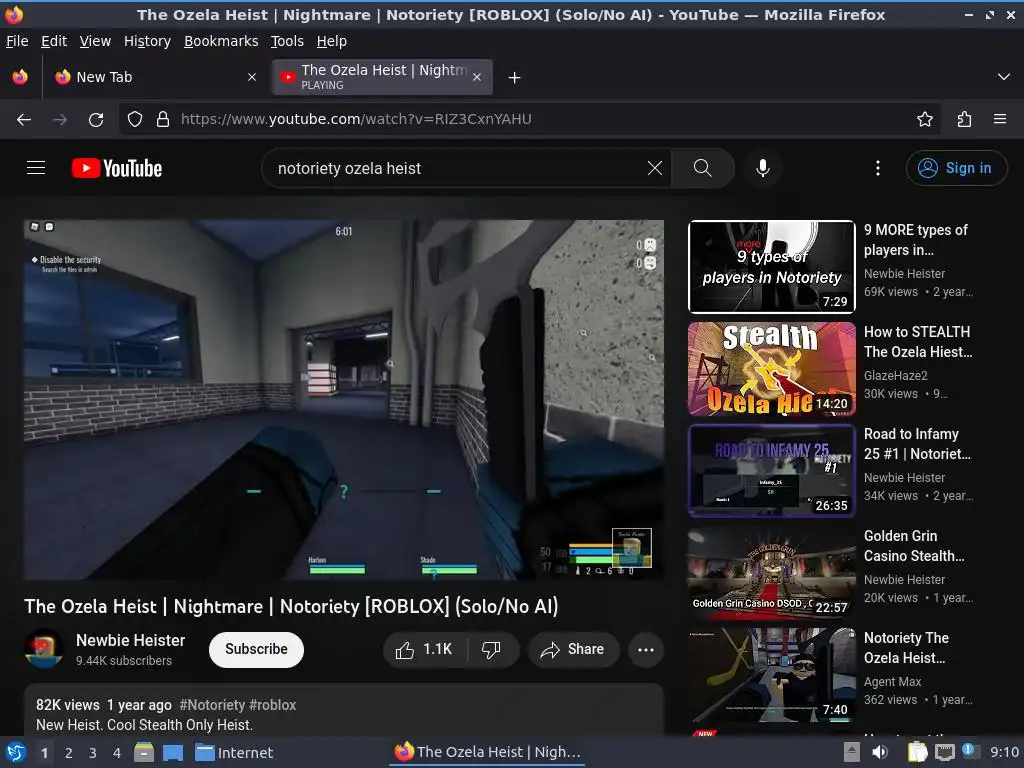
Task: Open the Help menu
Action: [x=332, y=41]
